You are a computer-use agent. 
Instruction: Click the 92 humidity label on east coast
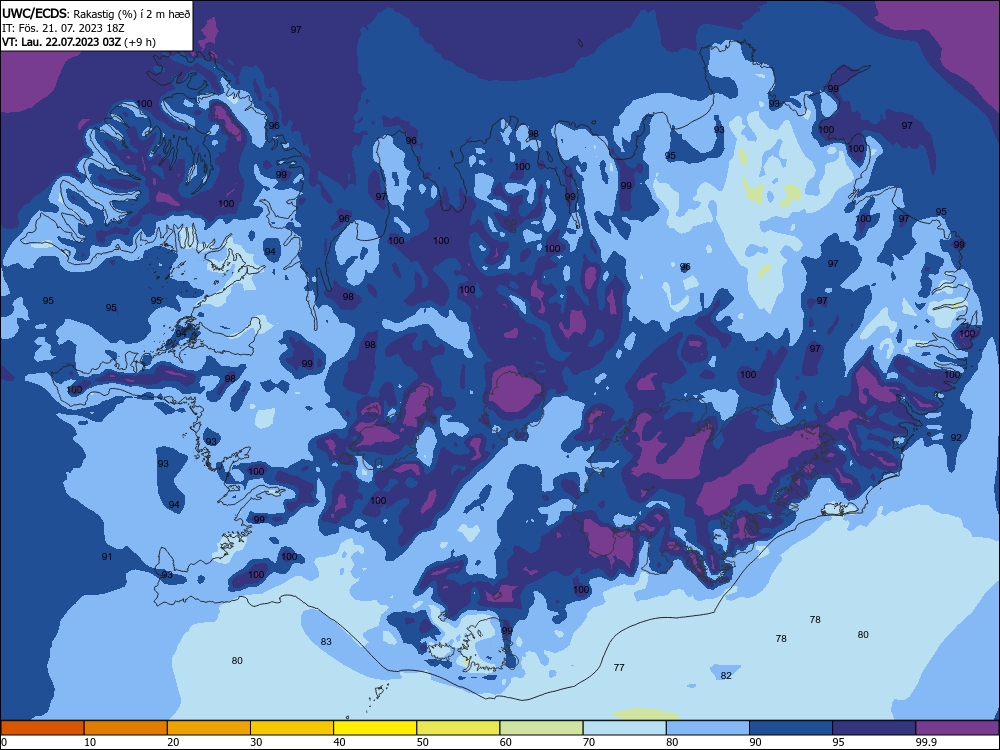coord(955,438)
